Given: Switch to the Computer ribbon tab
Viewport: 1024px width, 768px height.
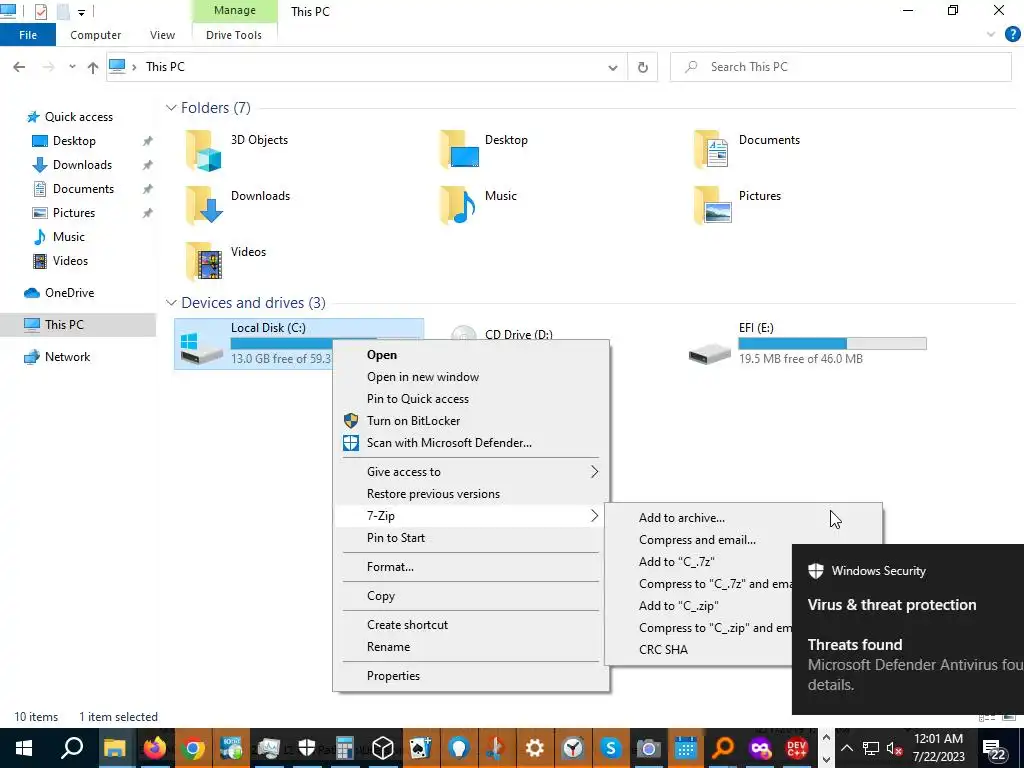Looking at the screenshot, I should click(95, 35).
